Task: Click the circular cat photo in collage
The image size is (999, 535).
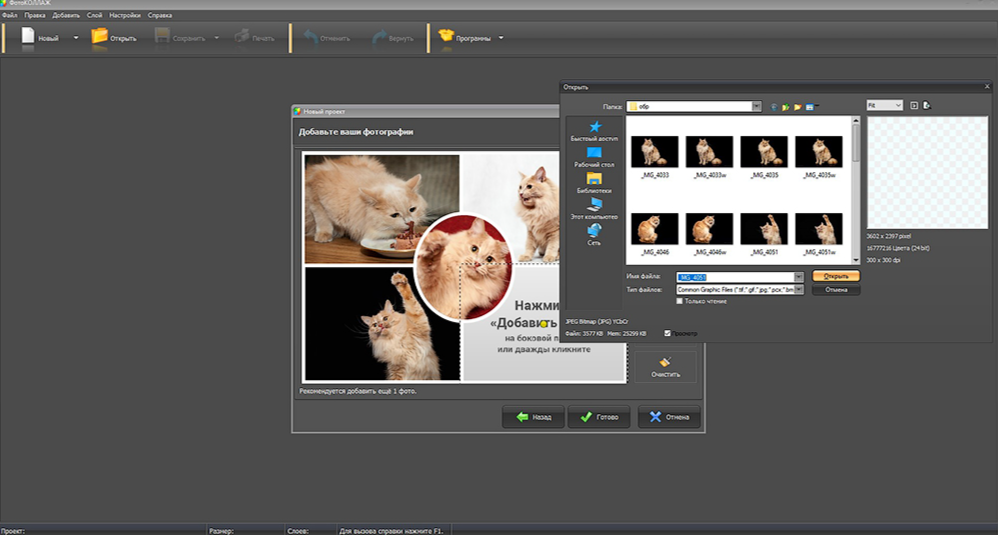Action: click(x=464, y=267)
